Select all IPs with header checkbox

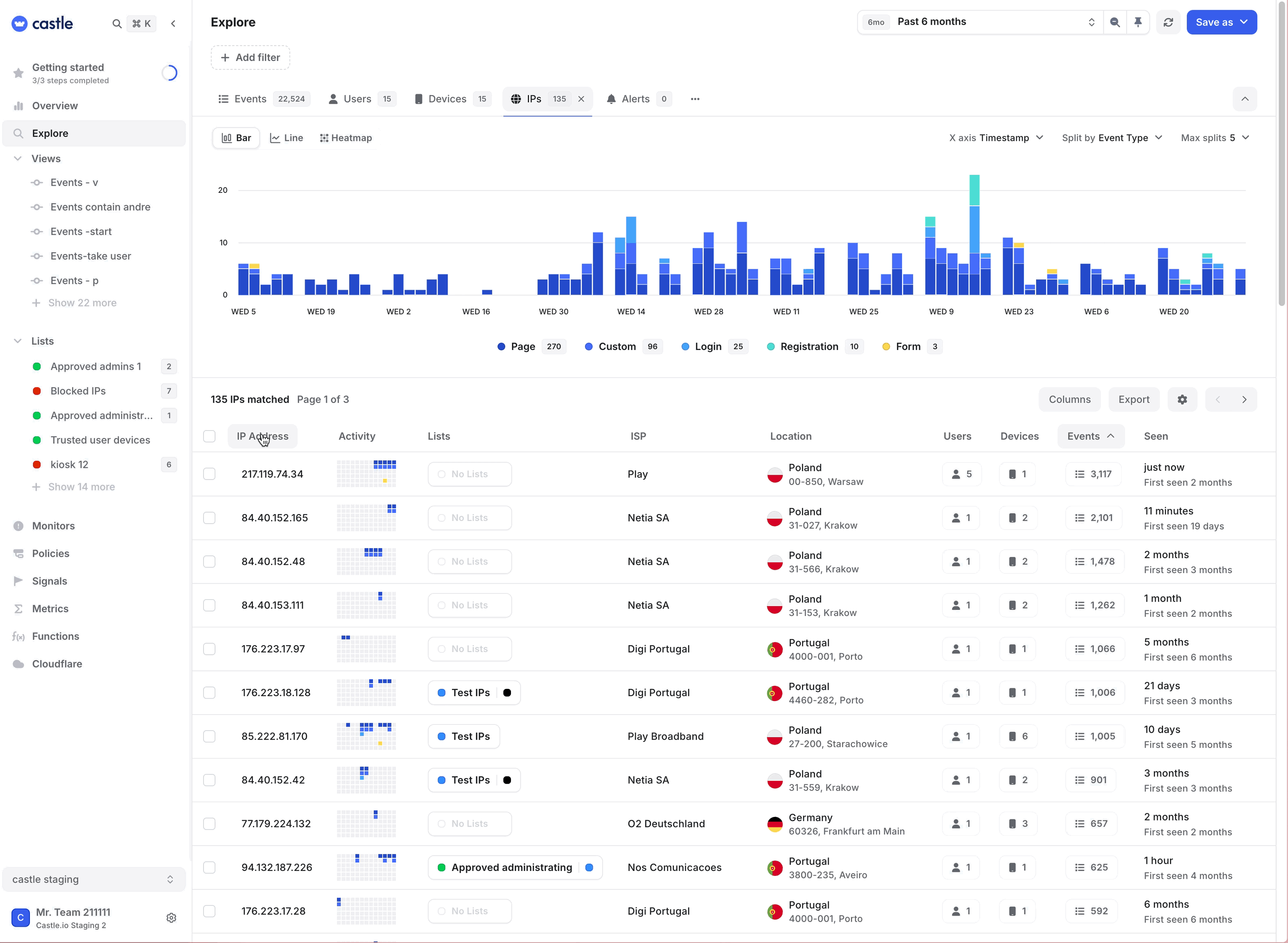tap(210, 436)
